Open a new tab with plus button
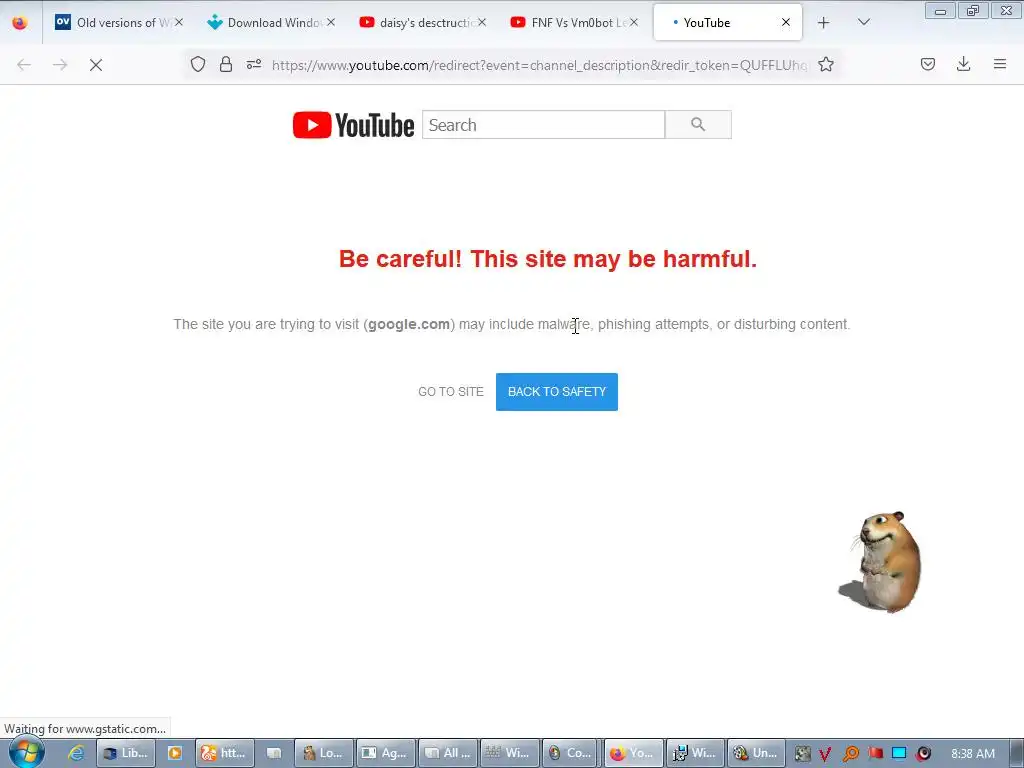Screen dimensions: 1024x768 pyautogui.click(x=824, y=23)
